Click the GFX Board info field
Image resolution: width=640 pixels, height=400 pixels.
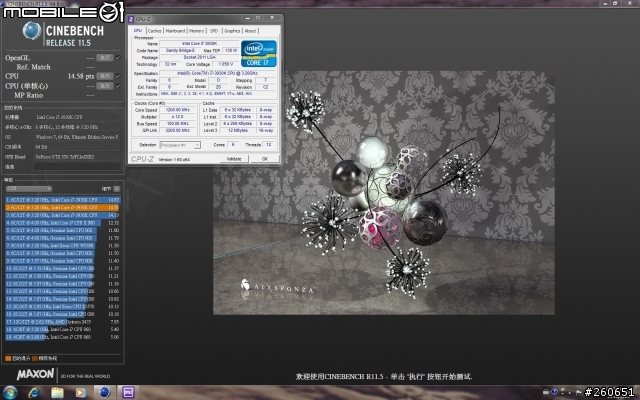pyautogui.click(x=77, y=157)
